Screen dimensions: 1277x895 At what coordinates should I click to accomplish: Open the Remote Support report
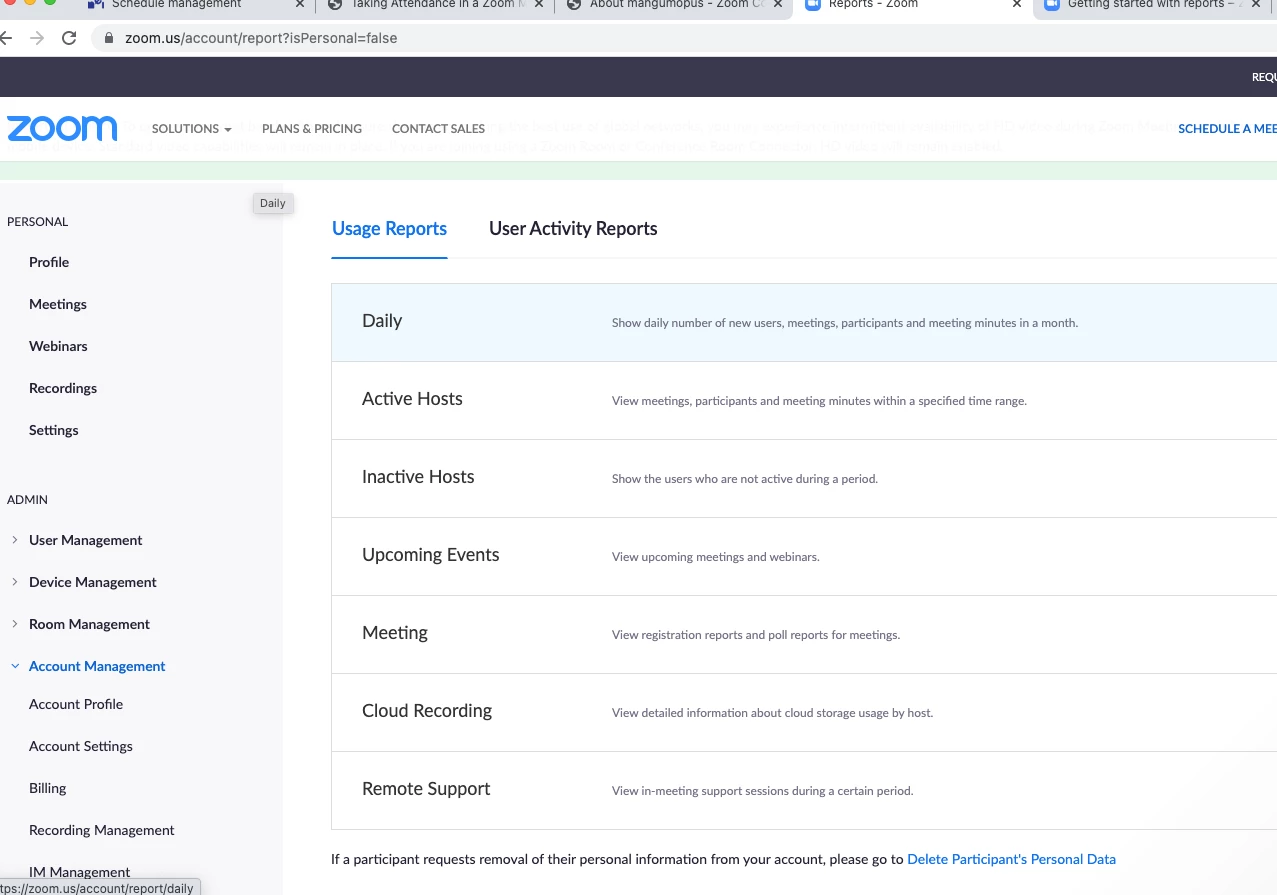(x=804, y=790)
